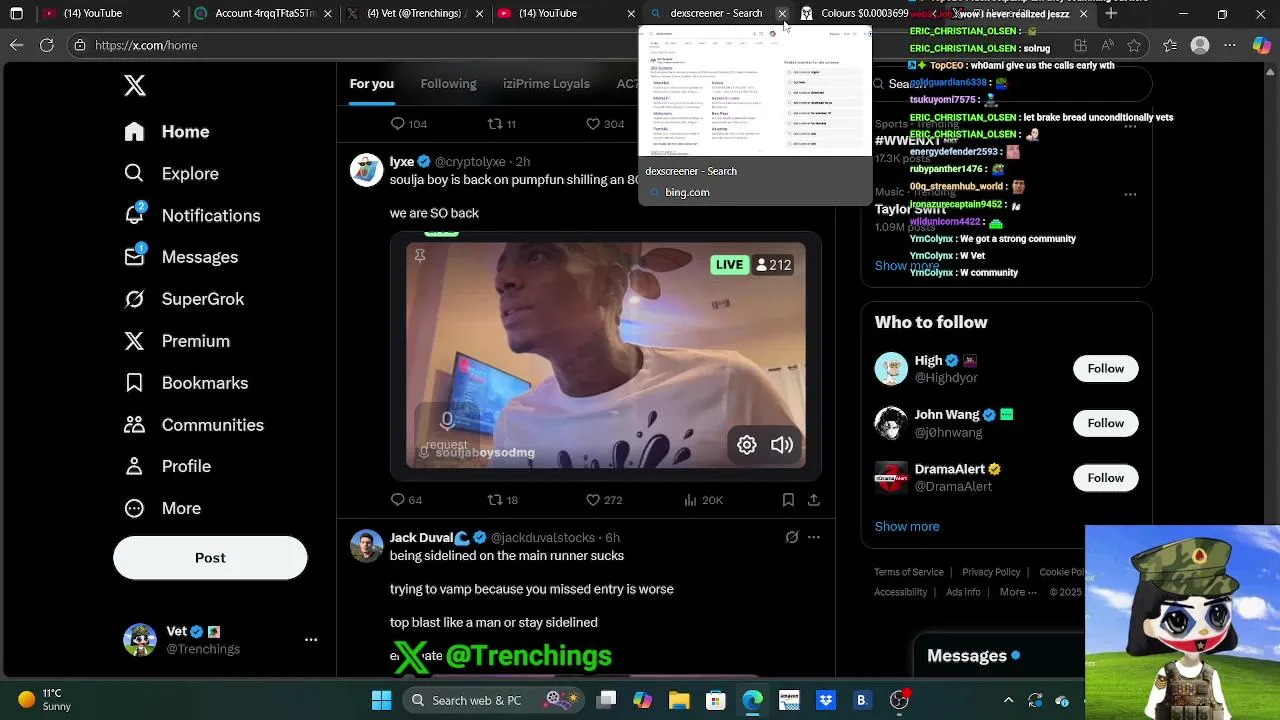Screen dimensions: 1280x720
Task: Open the tab actions menu in Edge
Action: point(17,14)
